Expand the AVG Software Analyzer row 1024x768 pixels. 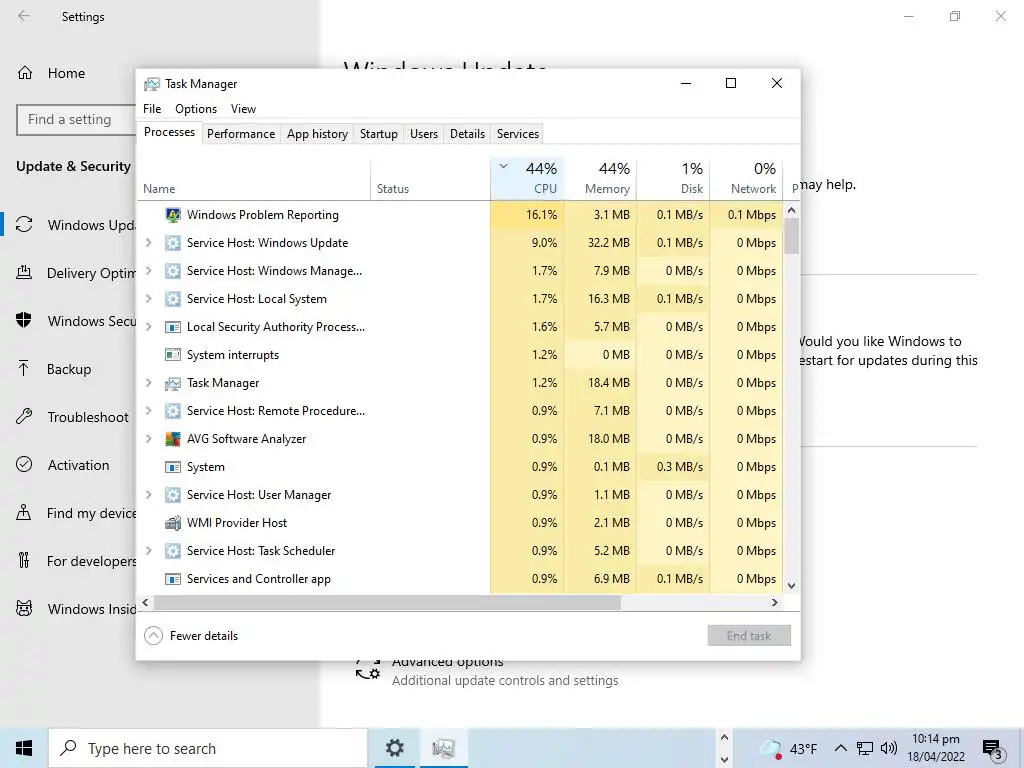click(x=149, y=439)
